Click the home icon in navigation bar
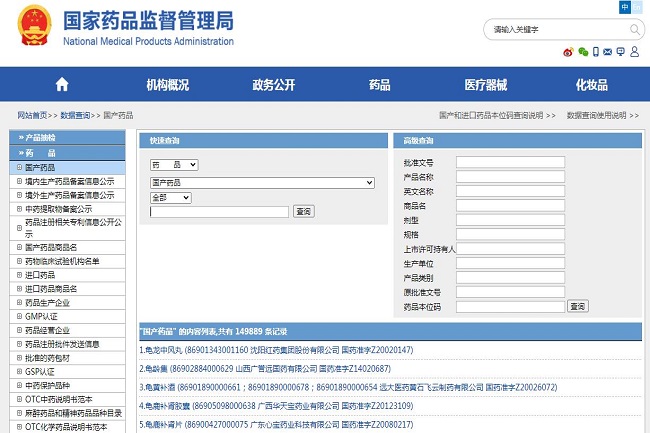650x433 pixels. [x=62, y=85]
